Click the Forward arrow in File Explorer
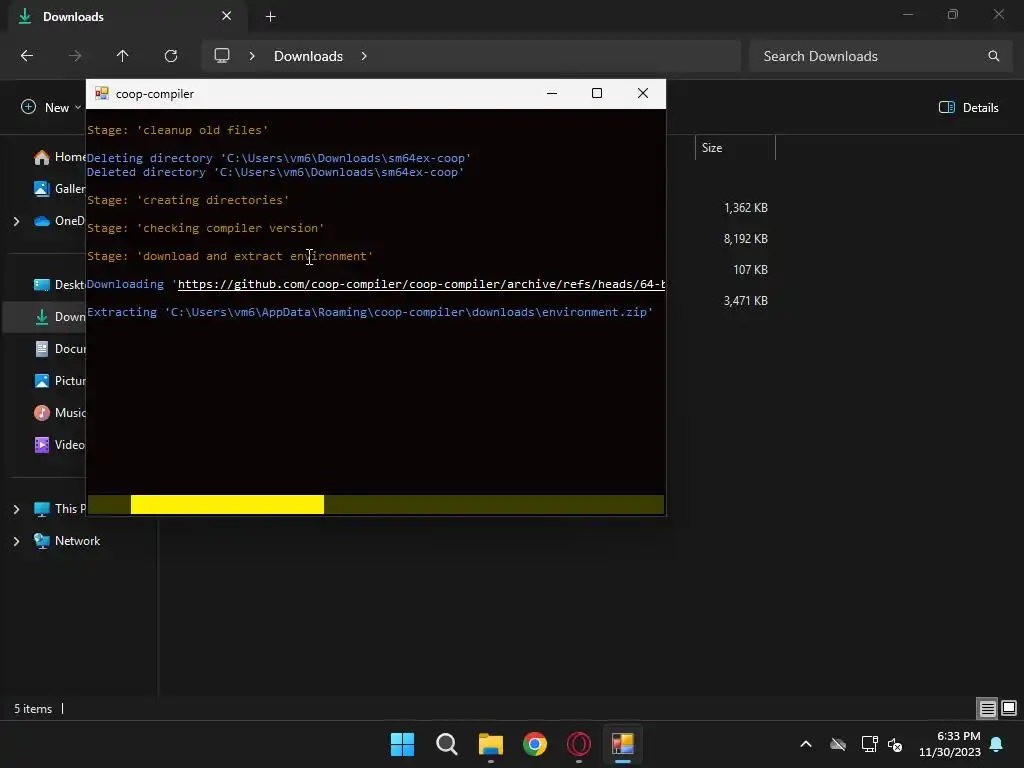The image size is (1024, 768). pyautogui.click(x=75, y=56)
